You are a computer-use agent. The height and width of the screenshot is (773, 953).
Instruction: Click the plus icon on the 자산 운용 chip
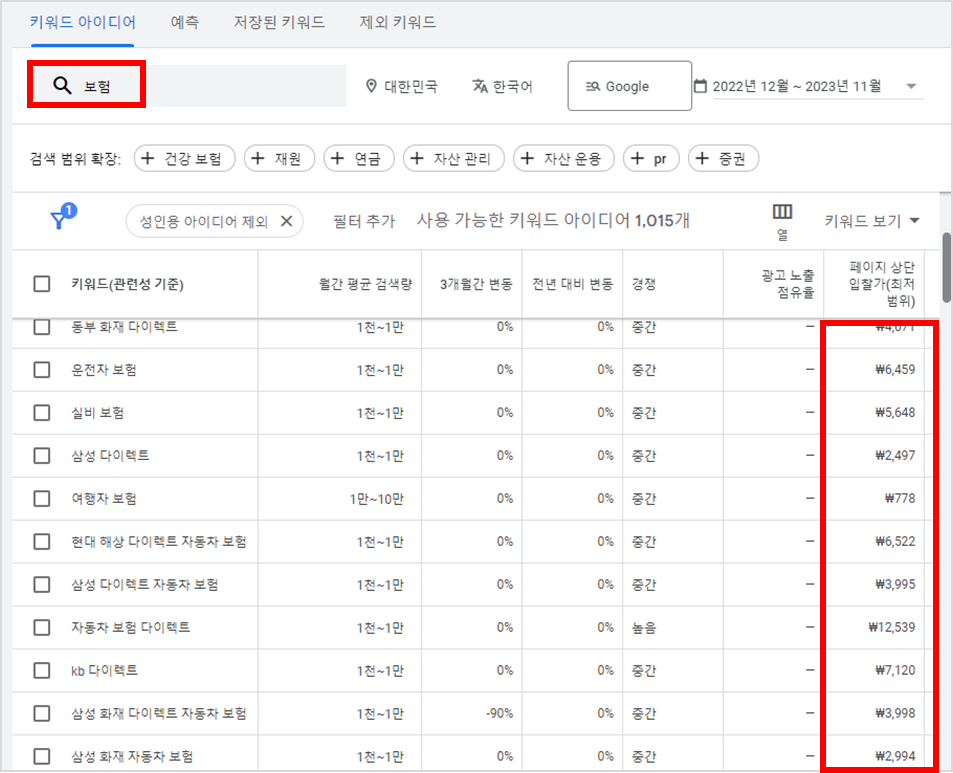pos(527,159)
